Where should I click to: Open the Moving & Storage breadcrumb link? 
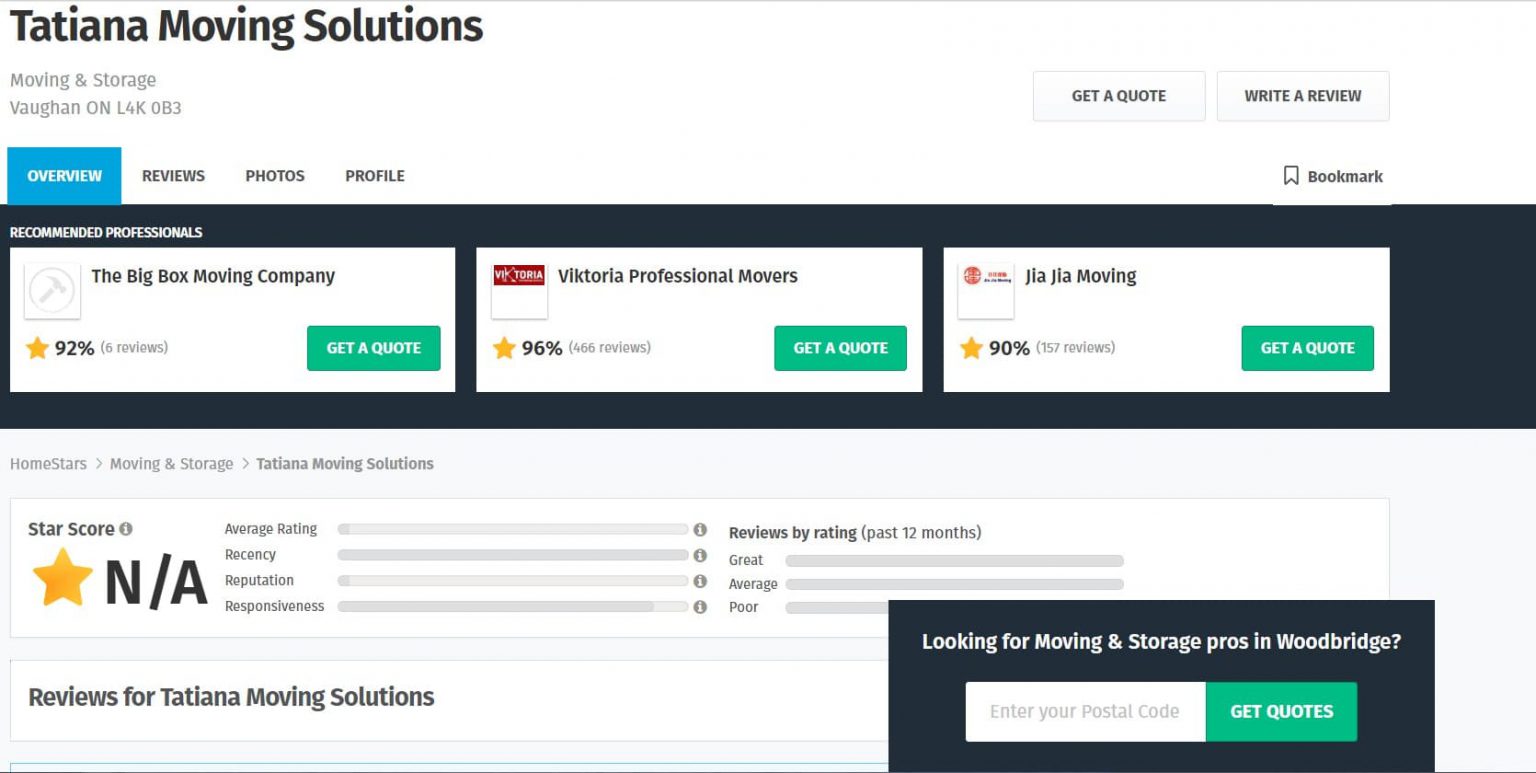click(171, 464)
